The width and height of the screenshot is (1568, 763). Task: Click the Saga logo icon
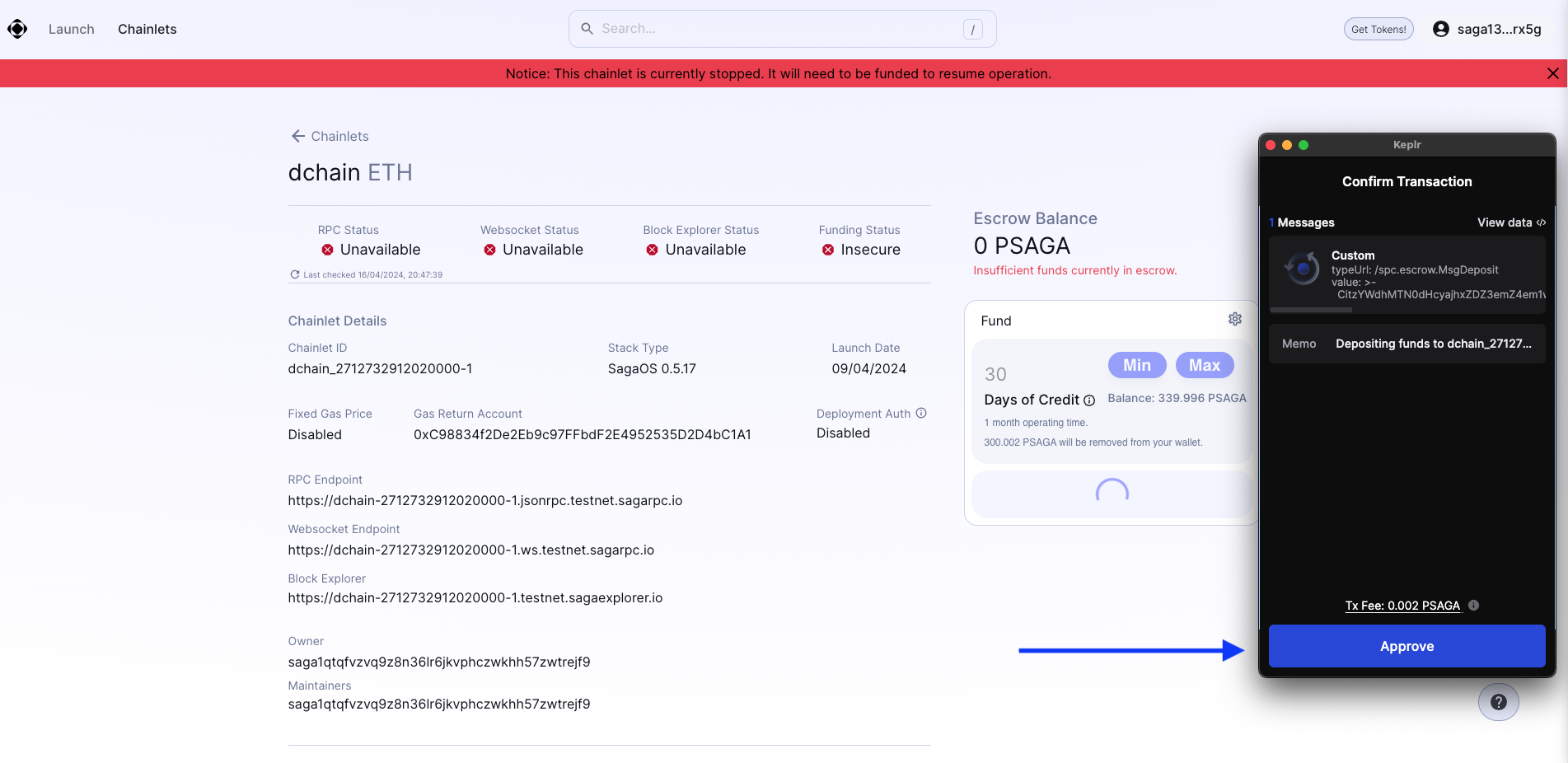17,29
